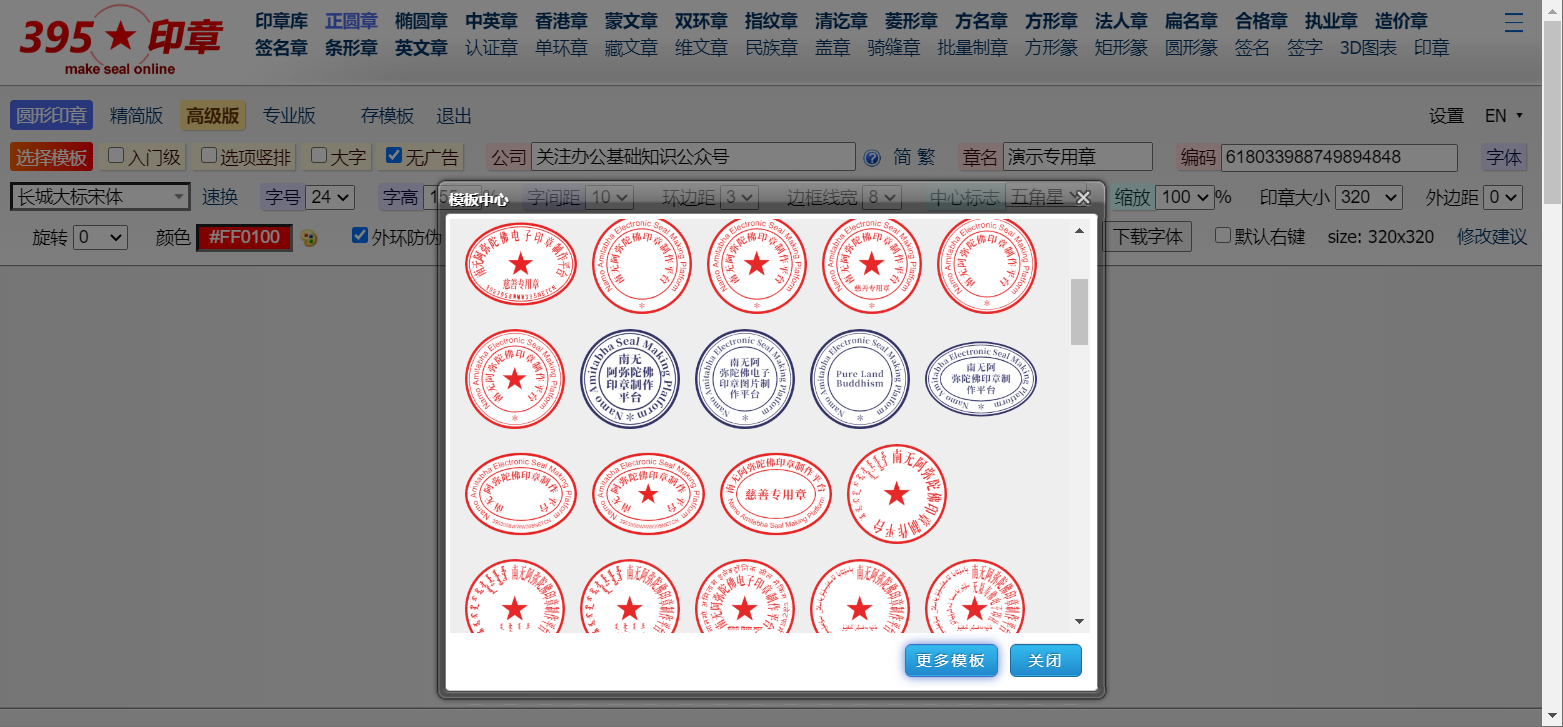Close the 模板中心 dialog with the X

tap(1082, 198)
